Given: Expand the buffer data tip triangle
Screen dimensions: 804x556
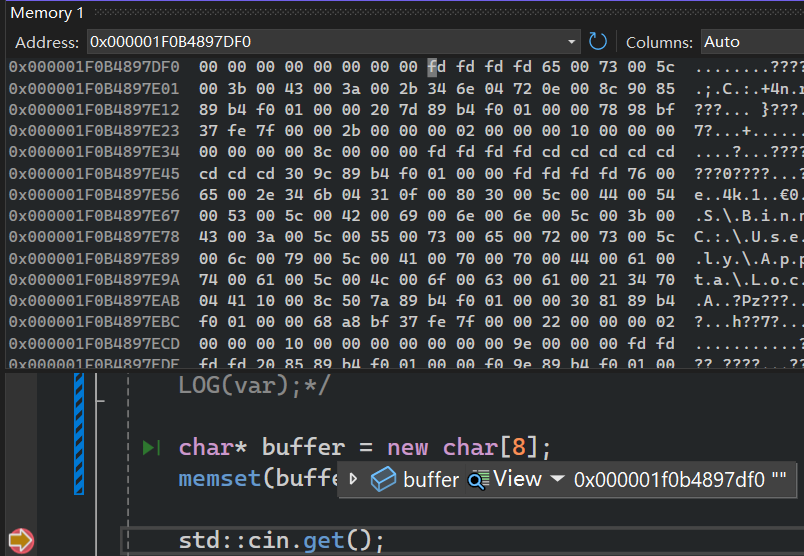Looking at the screenshot, I should [353, 480].
